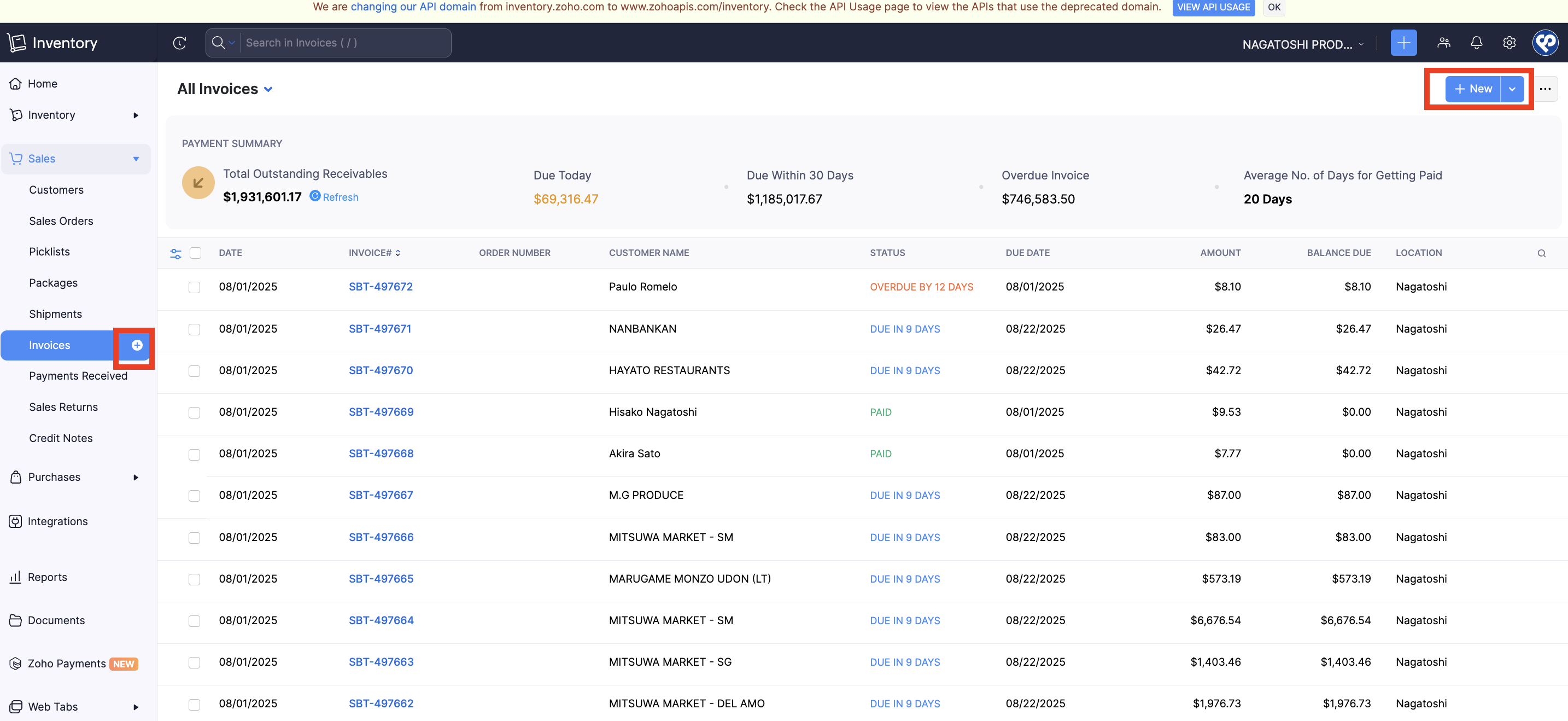The height and width of the screenshot is (721, 1568).
Task: Tick the checkbox for invoice SBT-497672
Action: pos(194,287)
